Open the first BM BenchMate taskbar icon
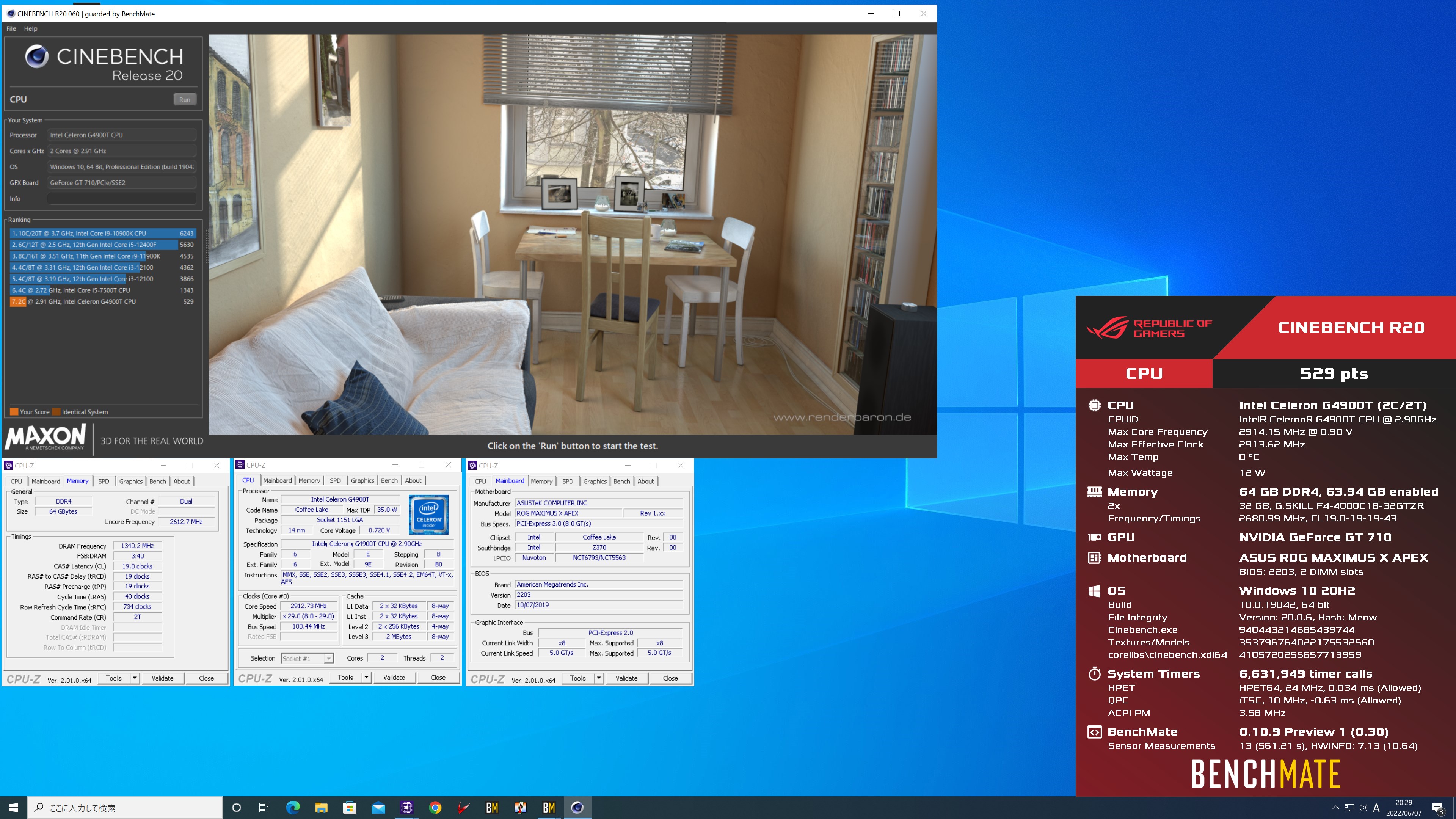The width and height of the screenshot is (1456, 819). tap(492, 808)
